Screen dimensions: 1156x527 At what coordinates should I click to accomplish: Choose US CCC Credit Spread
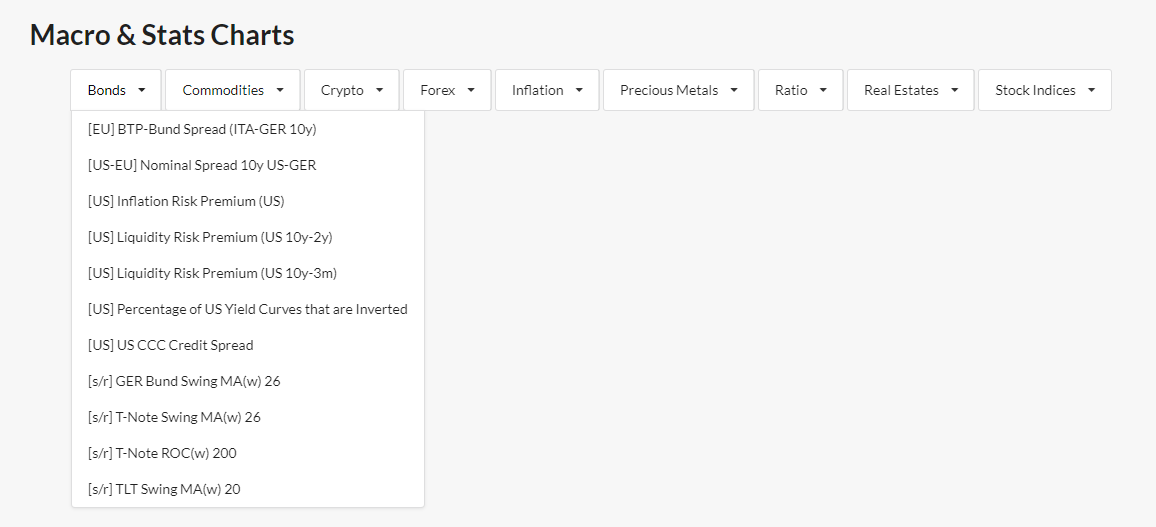click(x=248, y=345)
